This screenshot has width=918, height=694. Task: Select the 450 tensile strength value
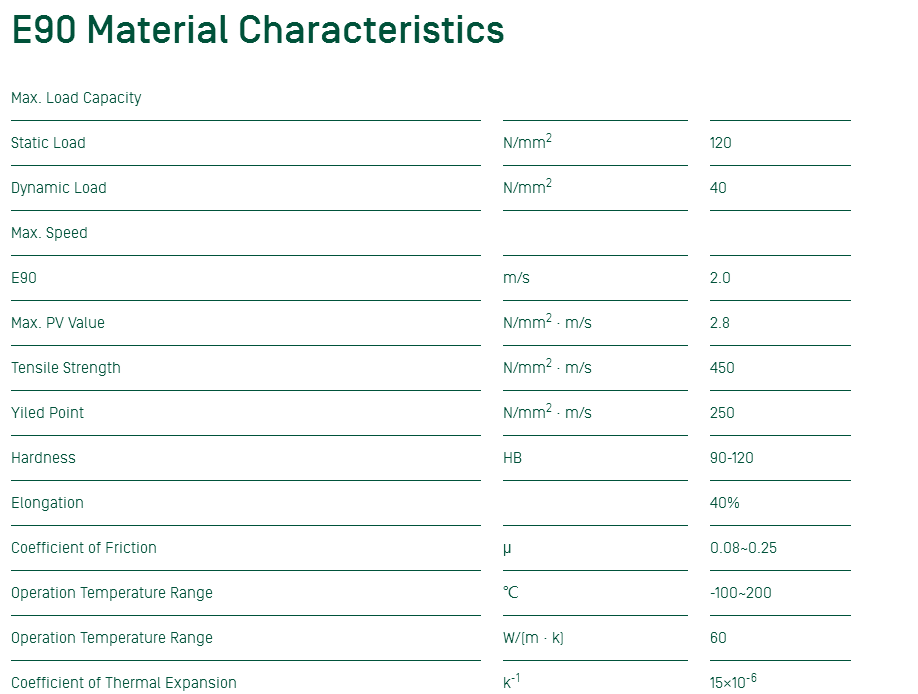[722, 368]
